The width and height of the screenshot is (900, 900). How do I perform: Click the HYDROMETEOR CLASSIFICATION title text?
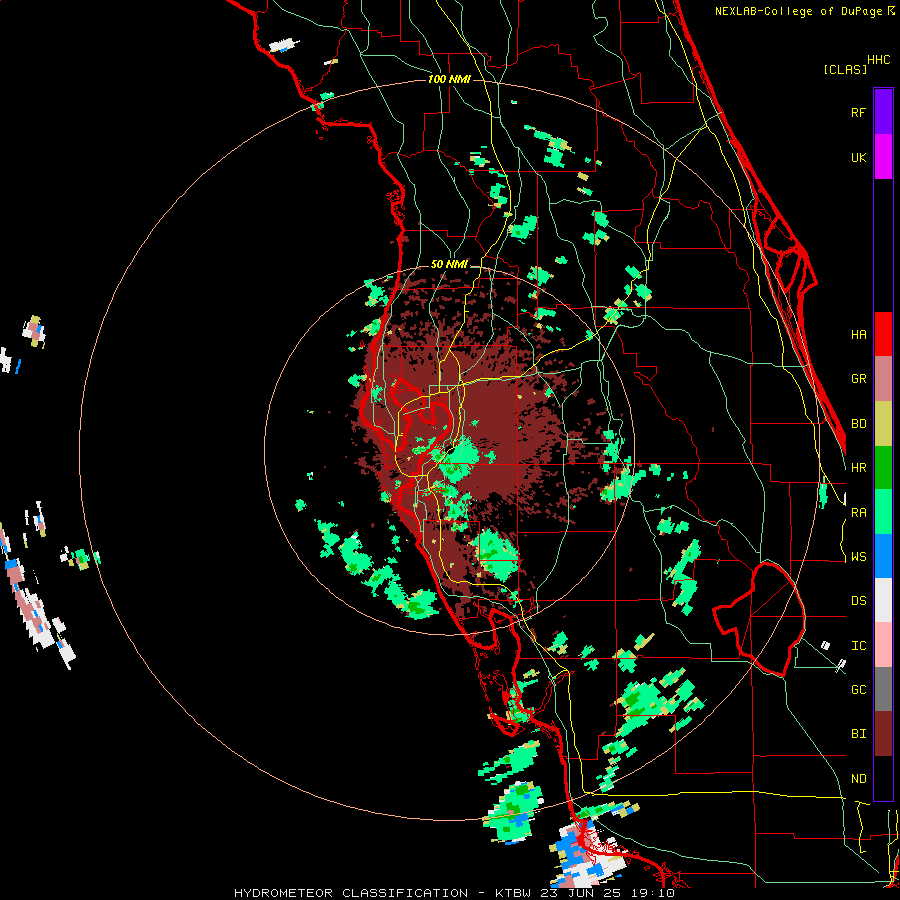pyautogui.click(x=351, y=893)
